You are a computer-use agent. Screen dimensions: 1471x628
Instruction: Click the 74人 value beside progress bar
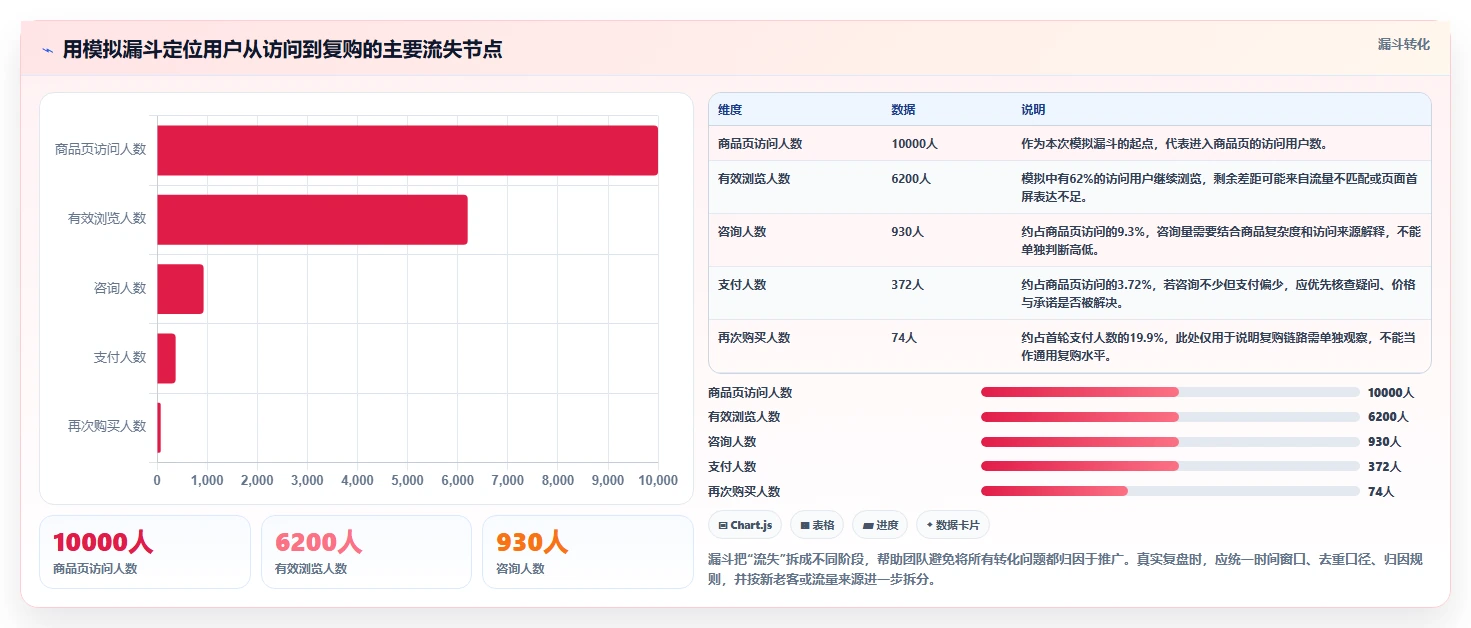tap(1381, 491)
